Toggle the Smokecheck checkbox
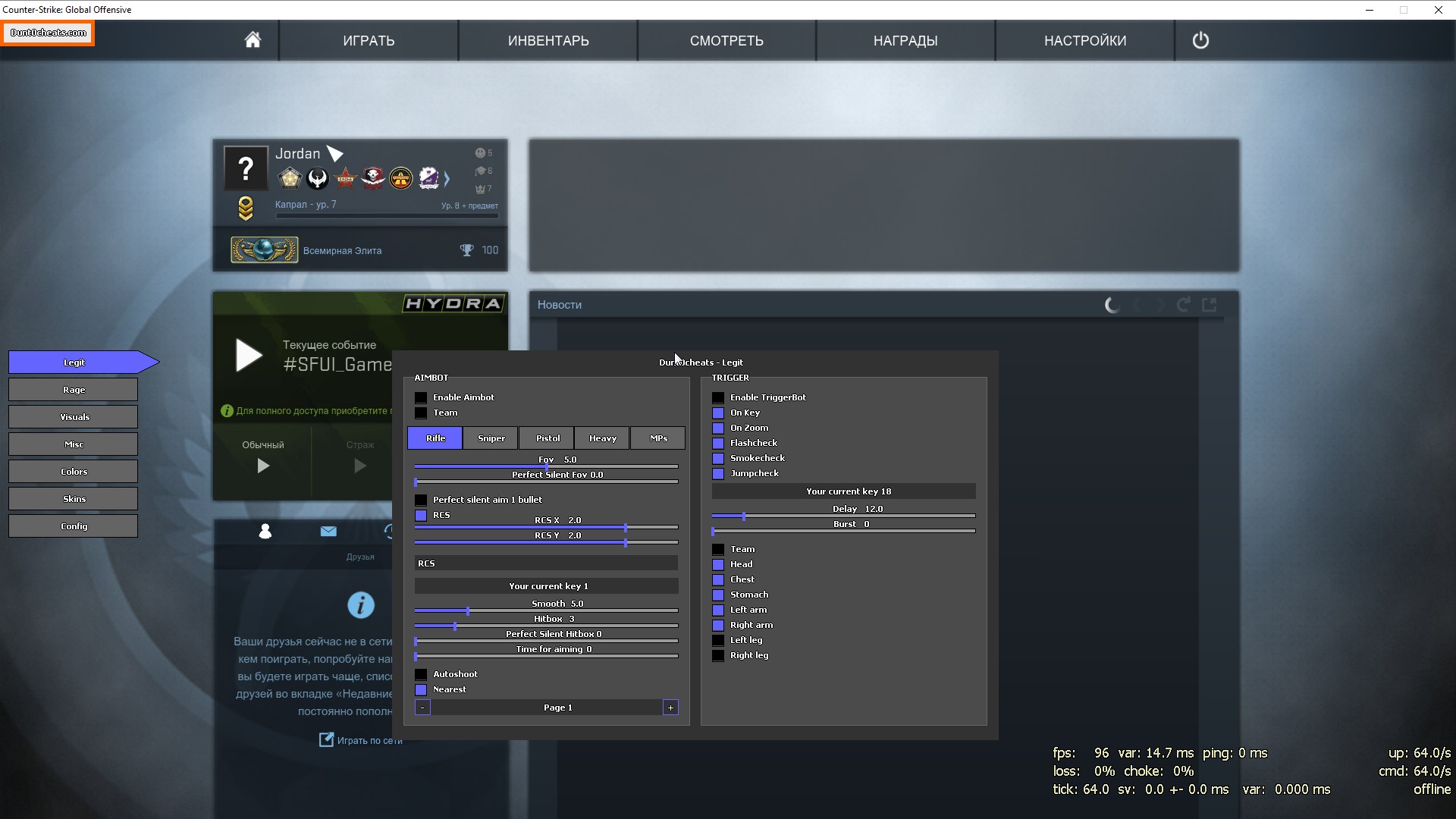The image size is (1456, 819). 718,458
